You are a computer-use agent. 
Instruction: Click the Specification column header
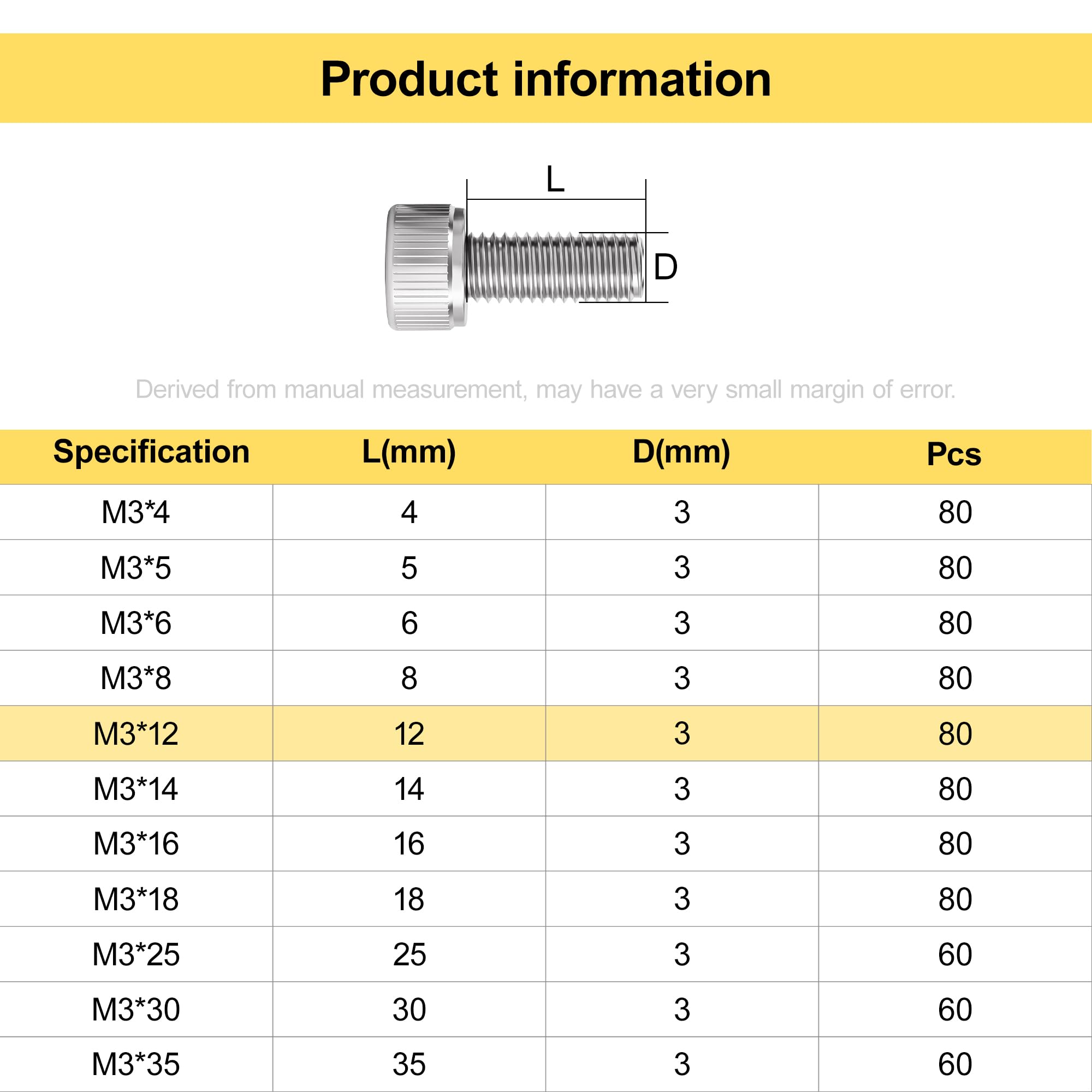coord(151,452)
